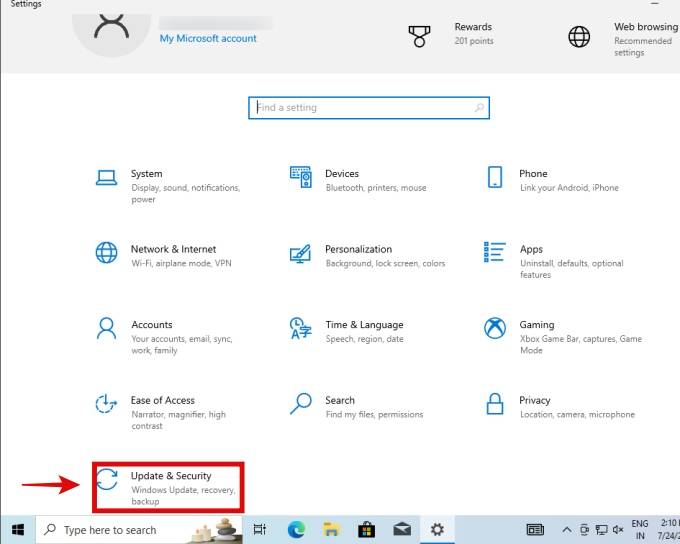This screenshot has height=544, width=680.
Task: Click the Rewards medal icon
Action: [x=419, y=36]
